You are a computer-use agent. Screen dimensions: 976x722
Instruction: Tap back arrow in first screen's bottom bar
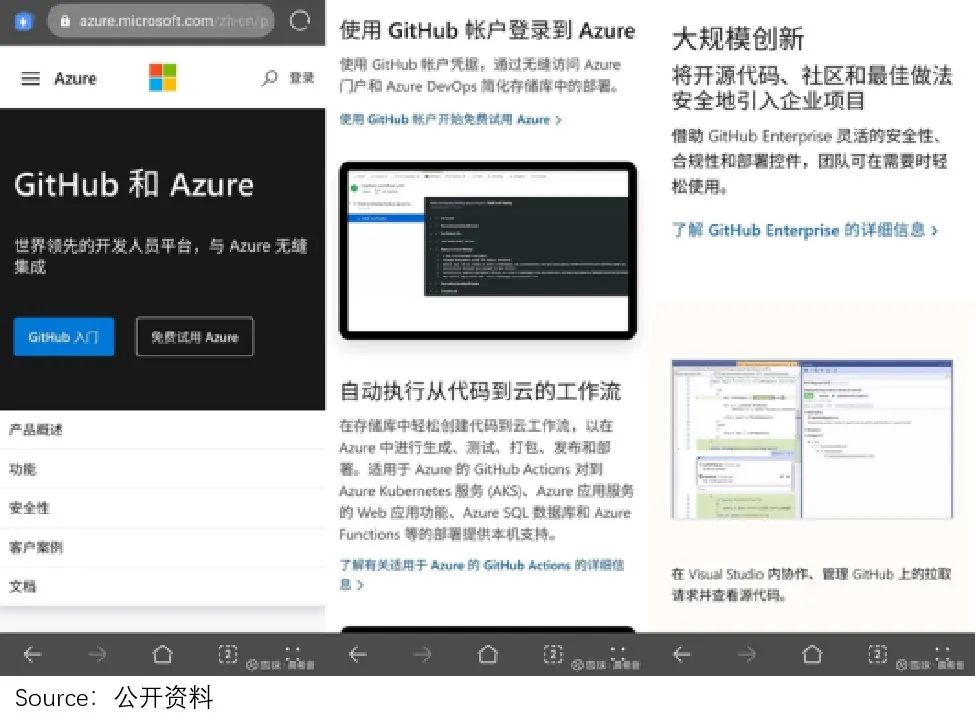(x=32, y=654)
